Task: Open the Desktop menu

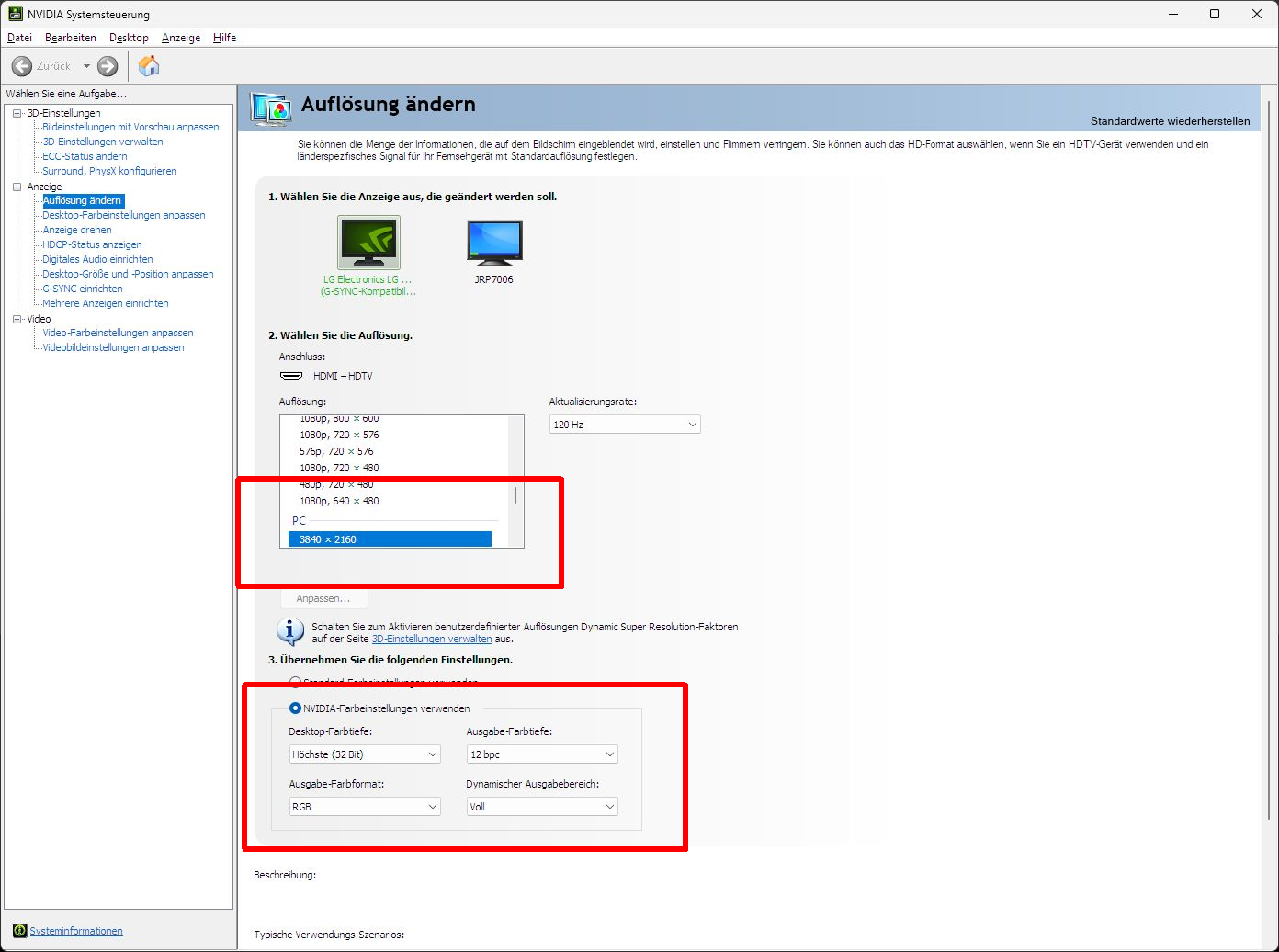Action: pos(129,38)
